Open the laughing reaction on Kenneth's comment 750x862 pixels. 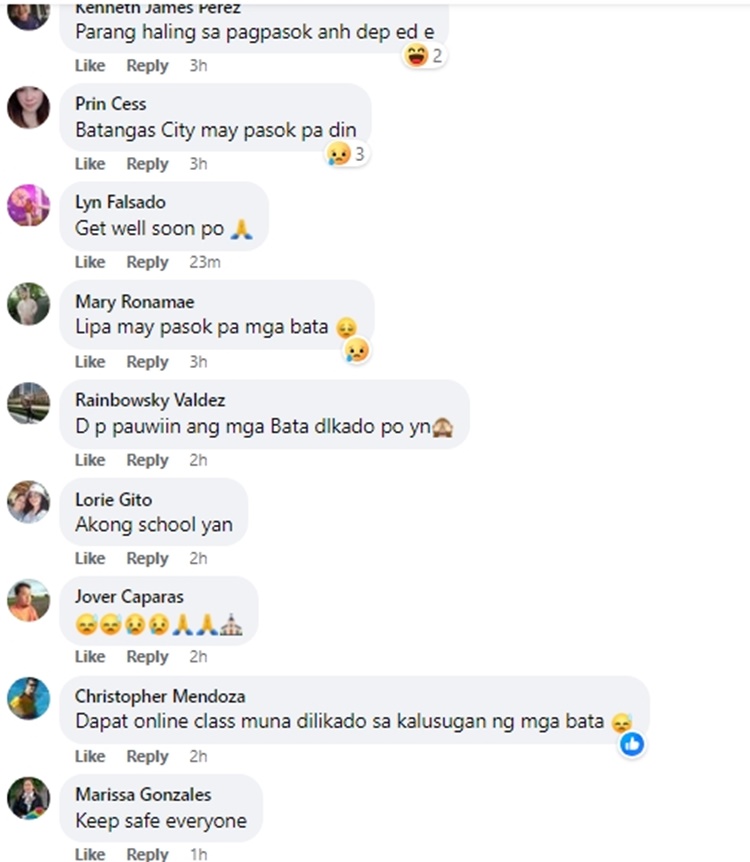point(423,56)
